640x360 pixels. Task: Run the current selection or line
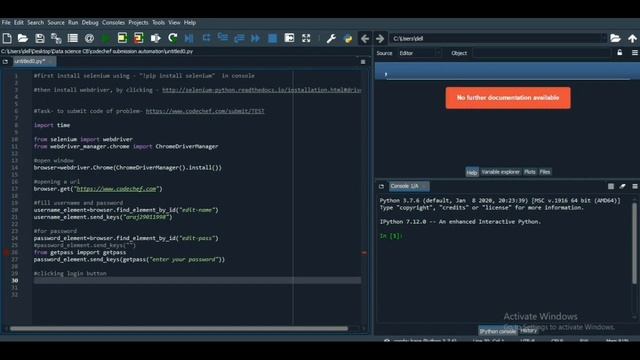[156, 38]
